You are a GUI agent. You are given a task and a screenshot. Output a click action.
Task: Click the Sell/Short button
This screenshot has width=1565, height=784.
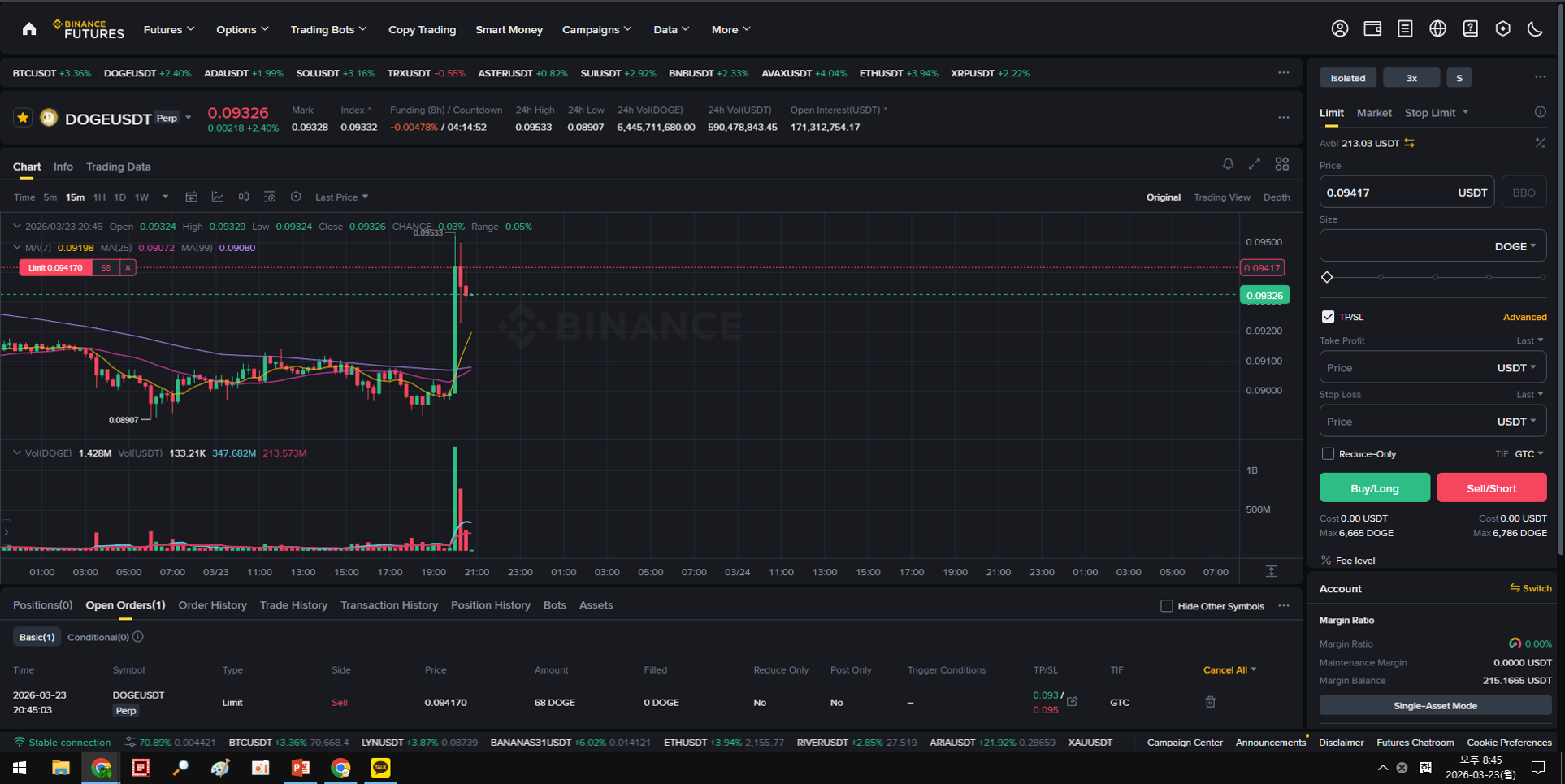[x=1491, y=487]
